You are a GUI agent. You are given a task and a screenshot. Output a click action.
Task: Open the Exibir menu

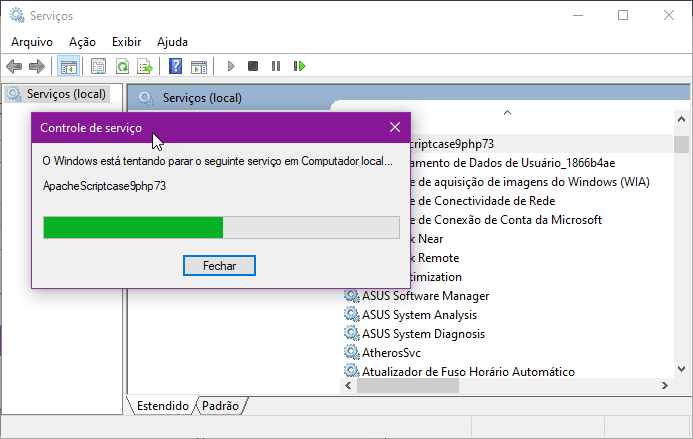tap(126, 42)
